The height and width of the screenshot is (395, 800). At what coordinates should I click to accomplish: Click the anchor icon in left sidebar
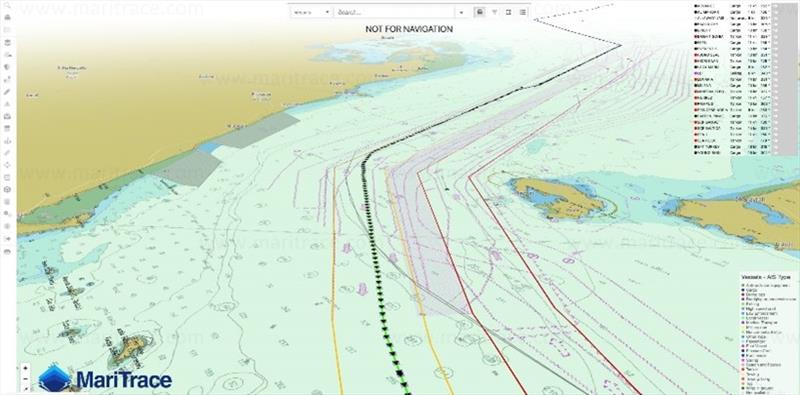coord(7,141)
